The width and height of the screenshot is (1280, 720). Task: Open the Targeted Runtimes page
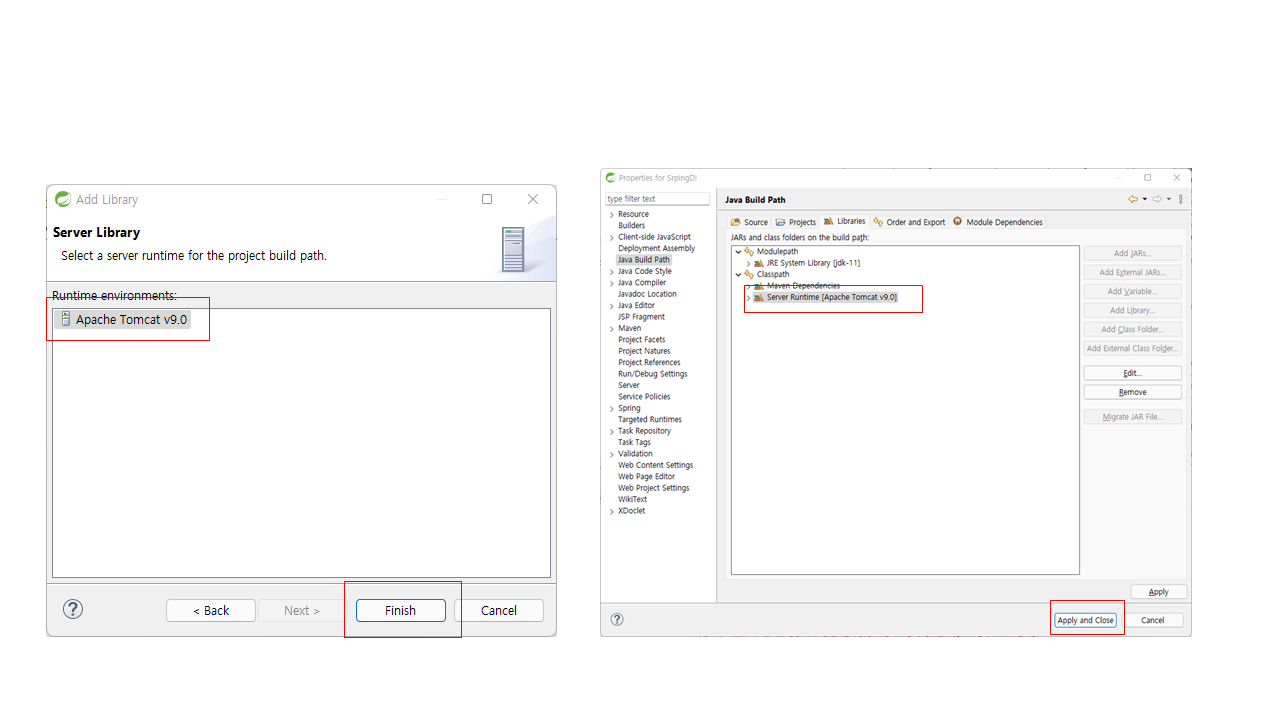649,420
